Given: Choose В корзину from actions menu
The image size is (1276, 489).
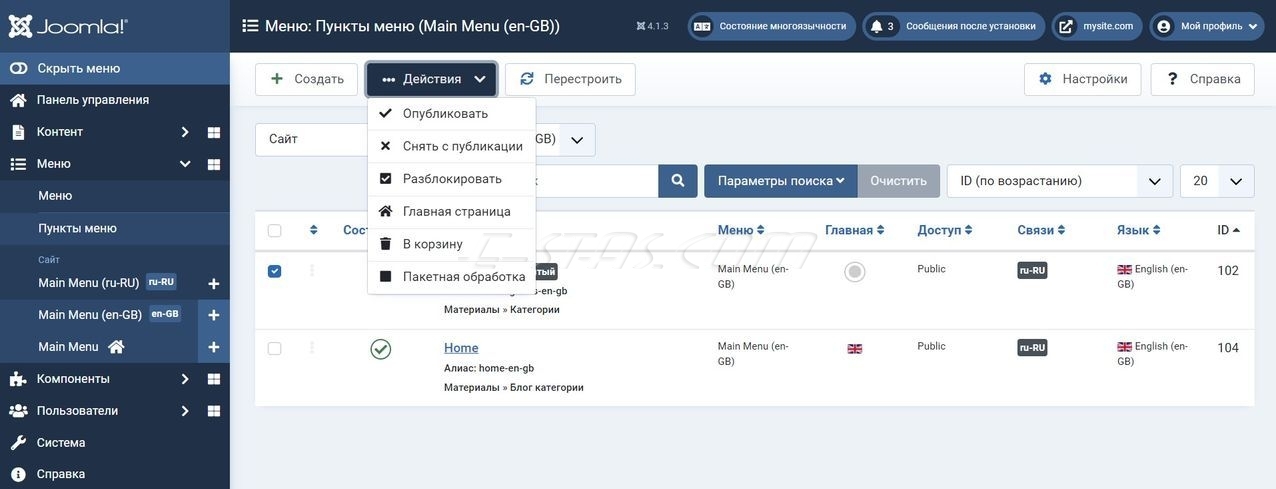Looking at the screenshot, I should tap(452, 244).
